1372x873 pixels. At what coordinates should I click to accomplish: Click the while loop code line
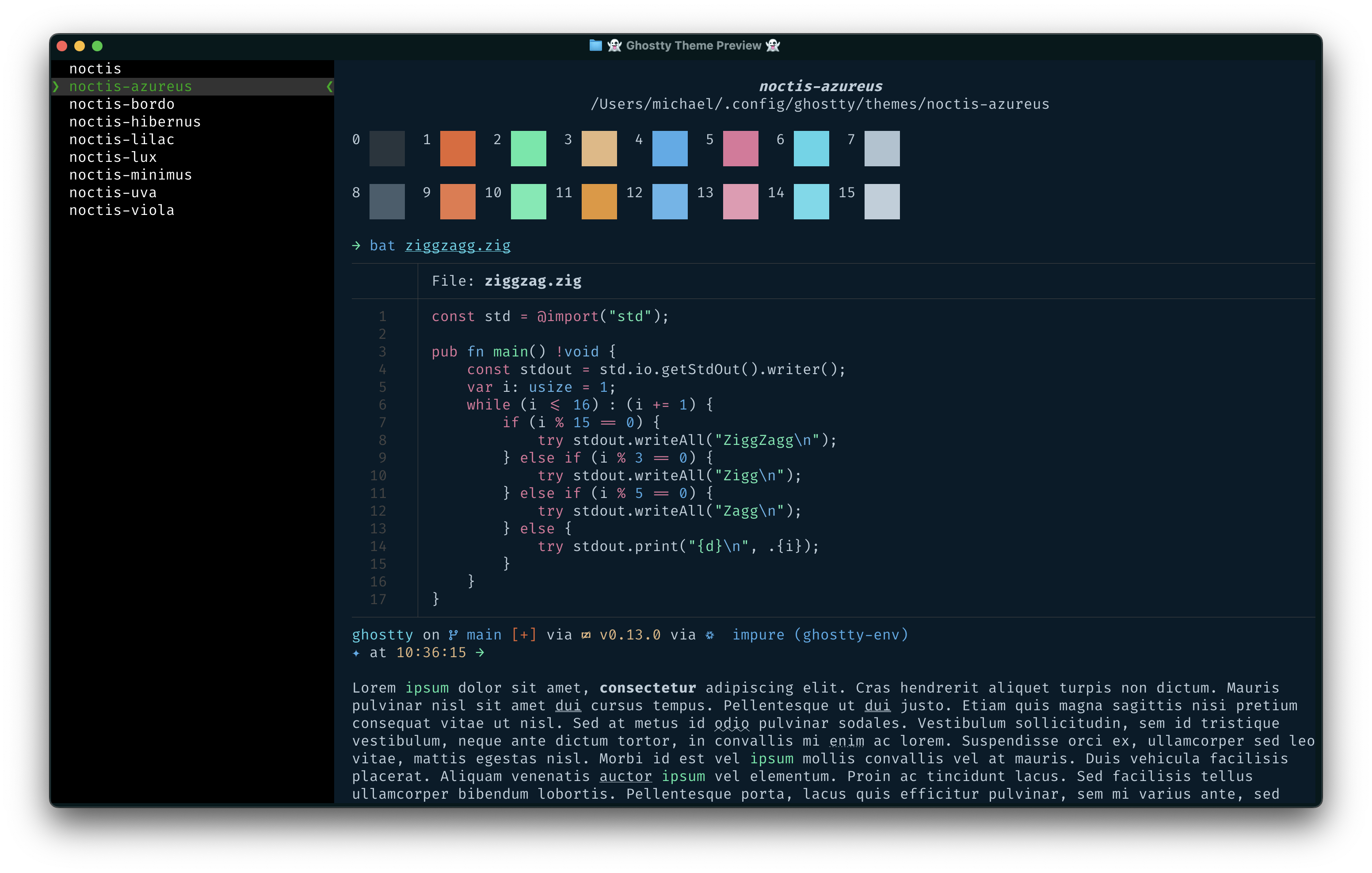click(590, 404)
